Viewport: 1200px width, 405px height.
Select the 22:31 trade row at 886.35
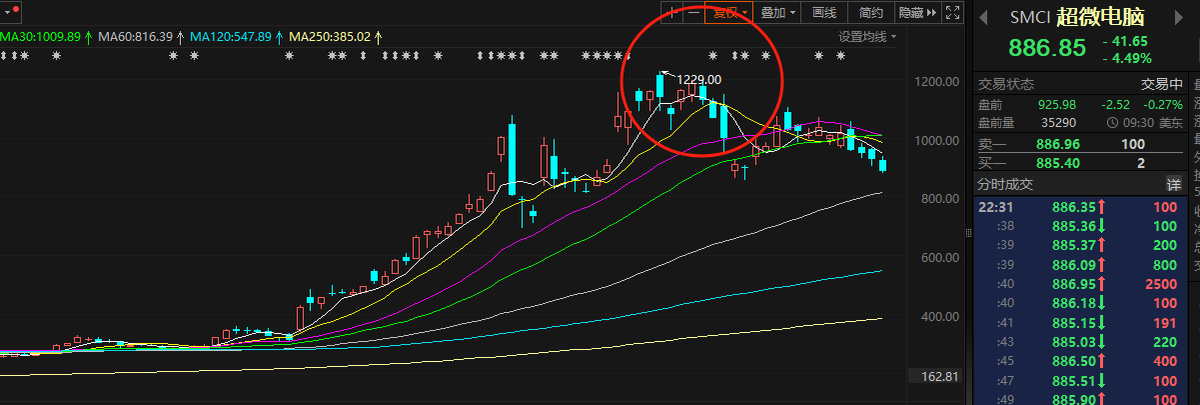[x=1079, y=207]
